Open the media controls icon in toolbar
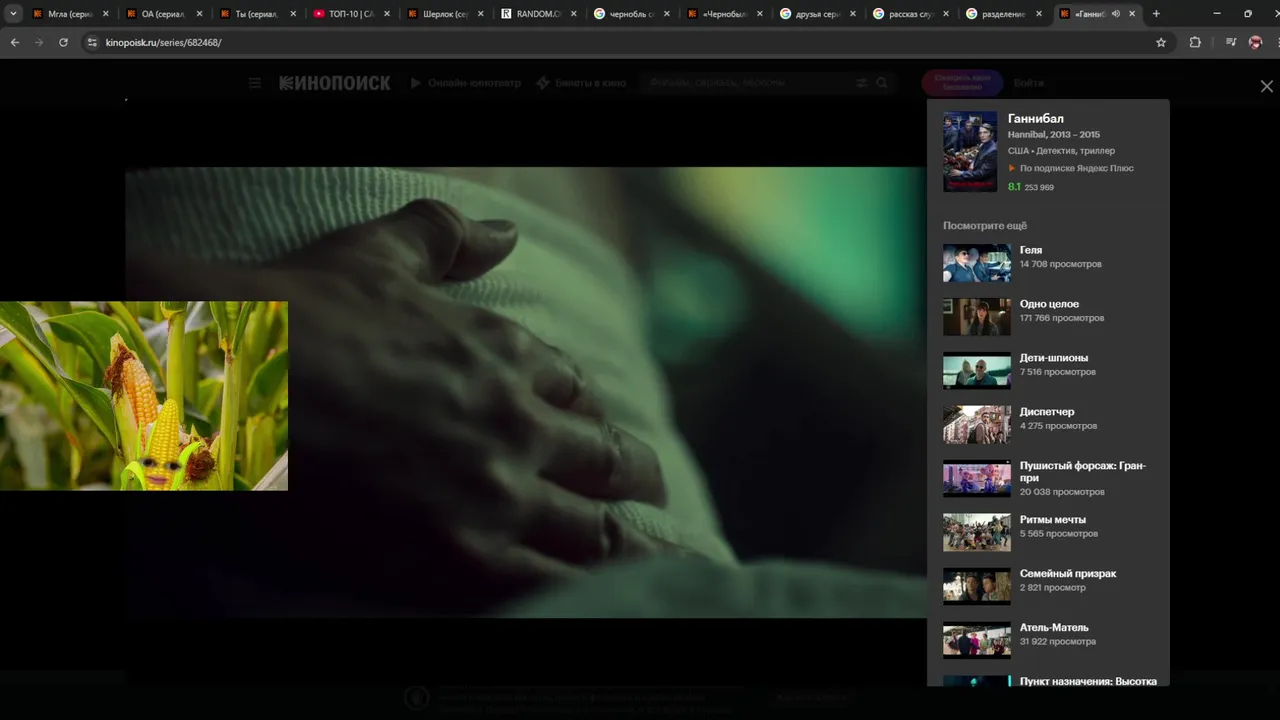 click(1231, 42)
